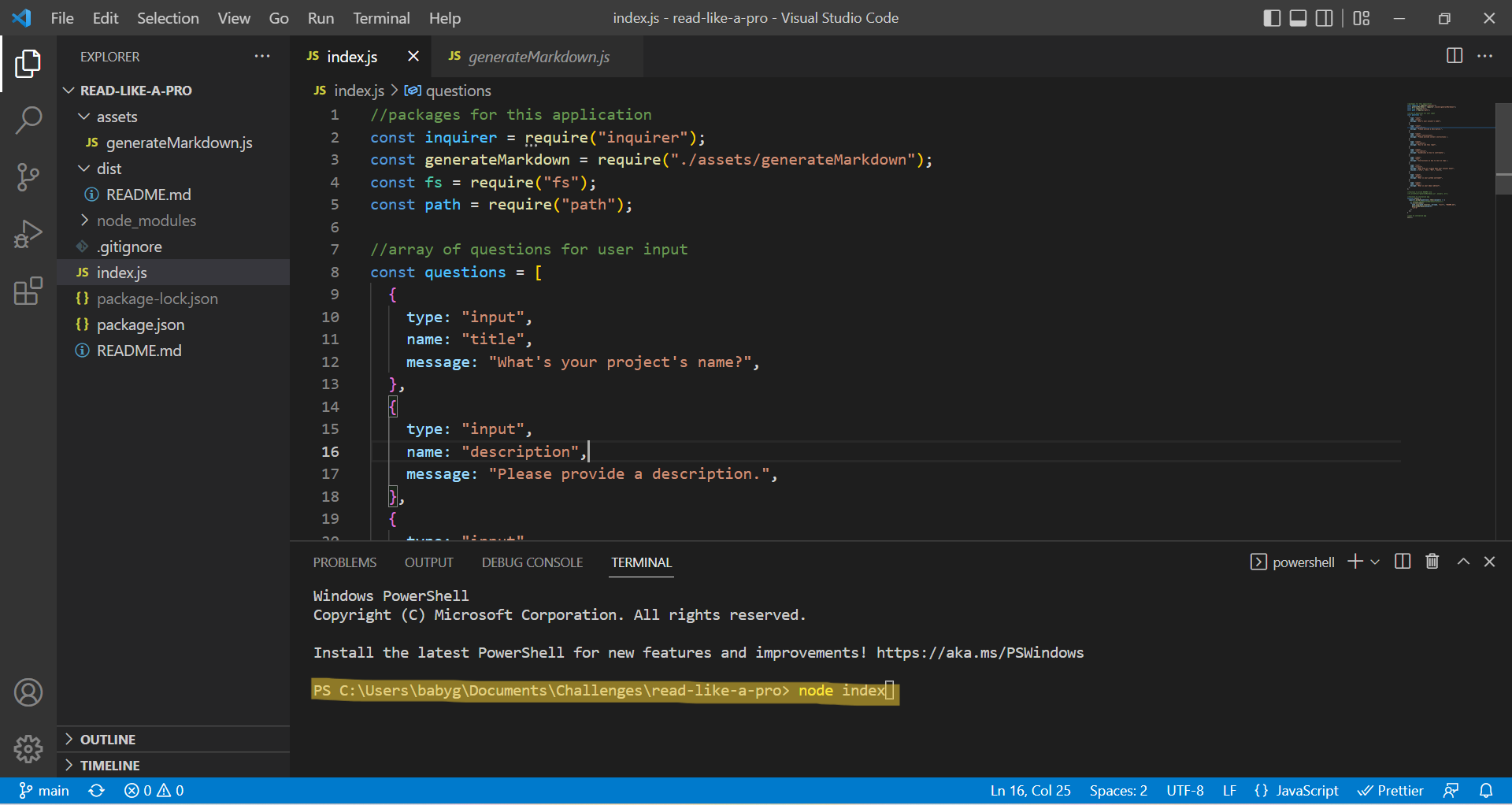The height and width of the screenshot is (805, 1512).
Task: Open generateMarkdown.js in the explorer tree
Action: 173,143
